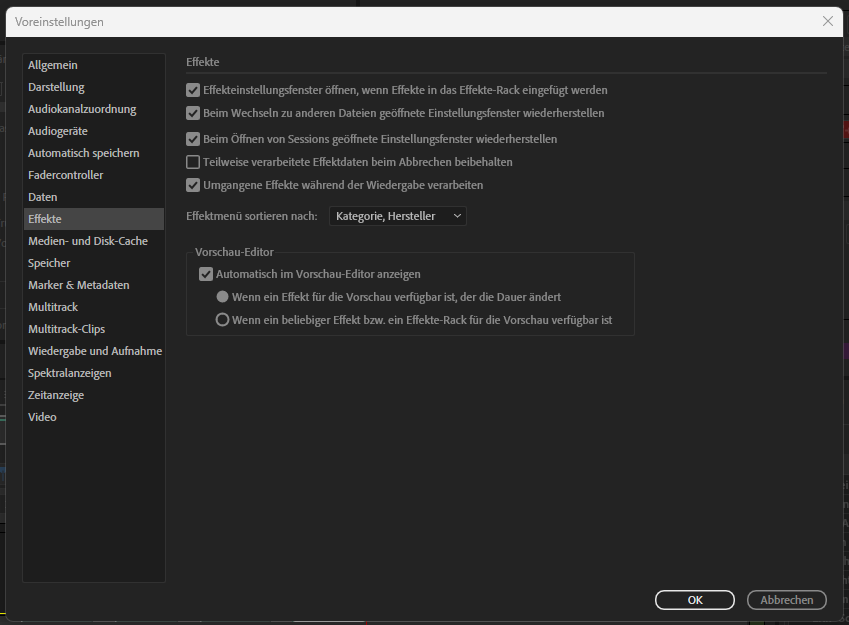Disable automatic display in the Vorschau-Editor

pyautogui.click(x=206, y=273)
